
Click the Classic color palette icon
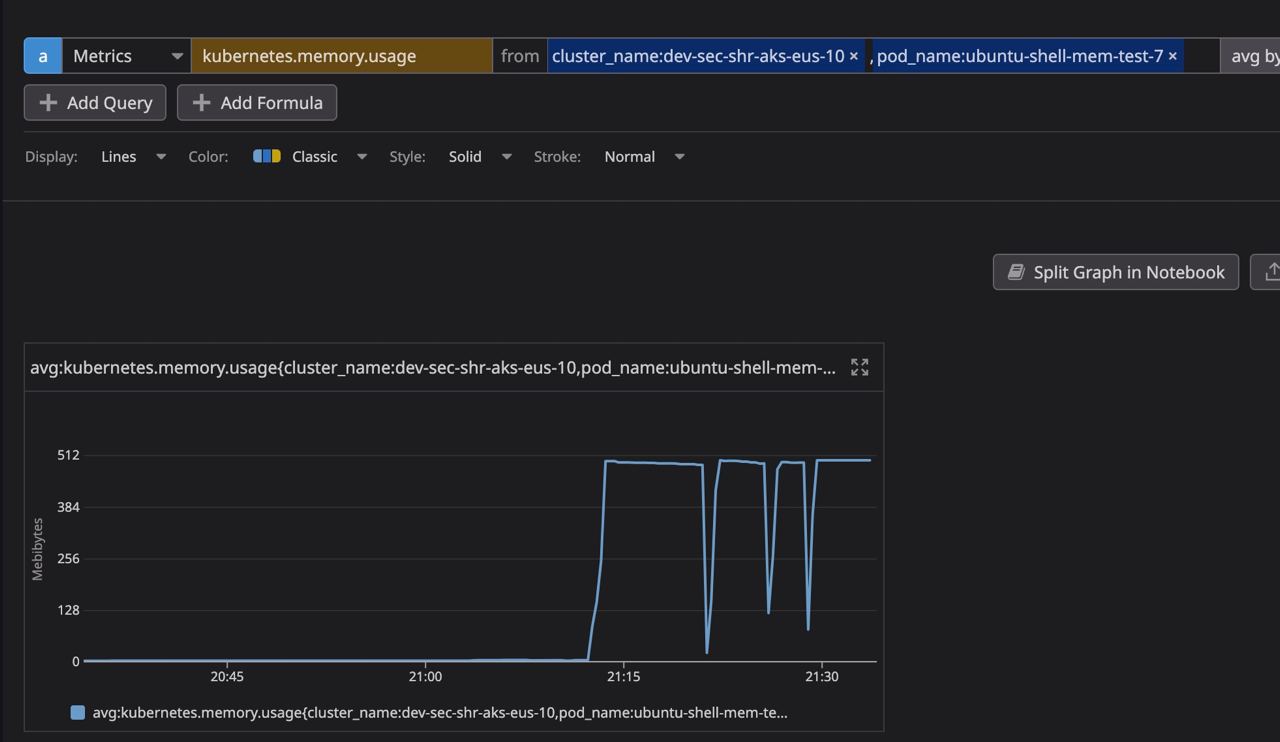tap(266, 156)
